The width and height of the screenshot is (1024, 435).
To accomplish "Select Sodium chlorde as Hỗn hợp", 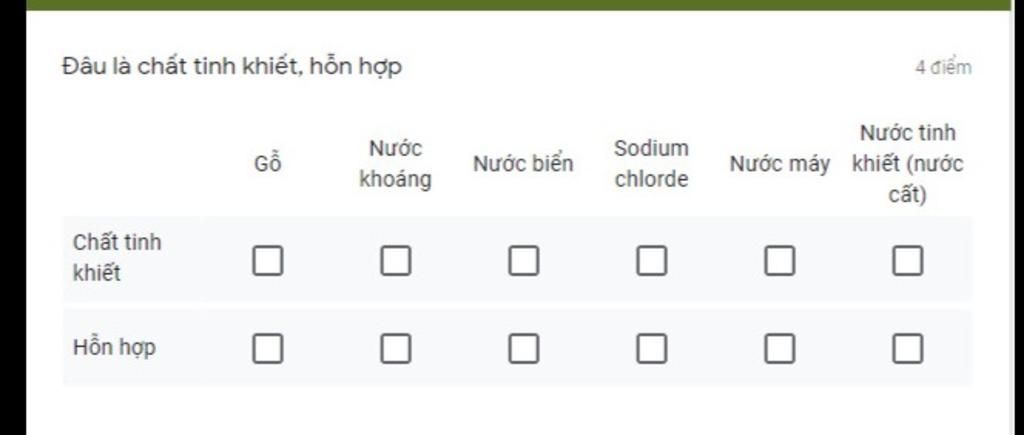I will tap(651, 348).
